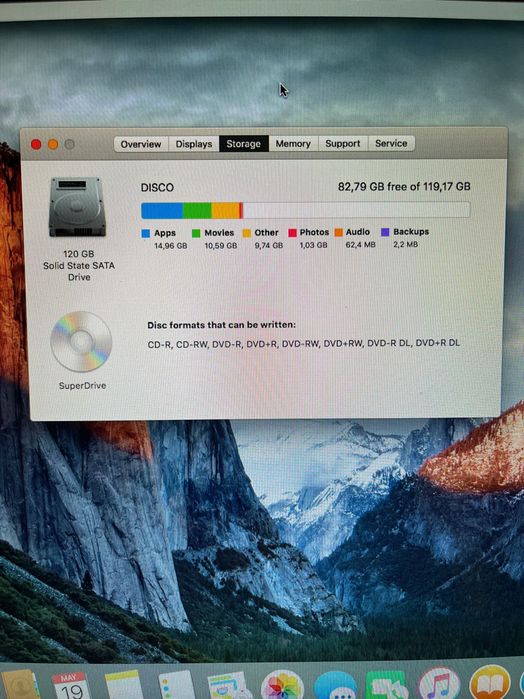Click "120 GB Solid State SATA Drive" label
The height and width of the screenshot is (699, 524).
click(x=79, y=265)
